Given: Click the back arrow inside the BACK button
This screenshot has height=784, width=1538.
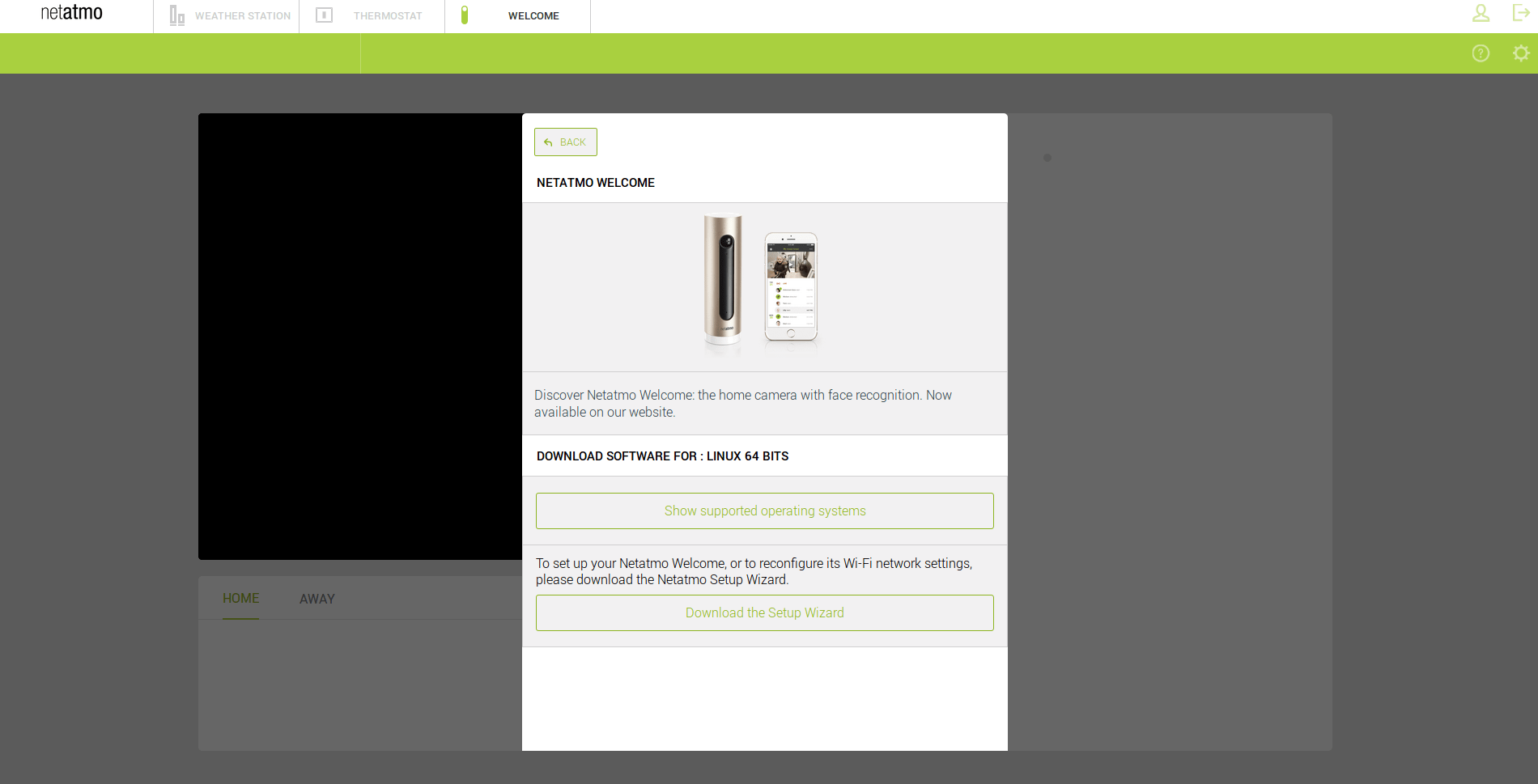Looking at the screenshot, I should (x=548, y=141).
